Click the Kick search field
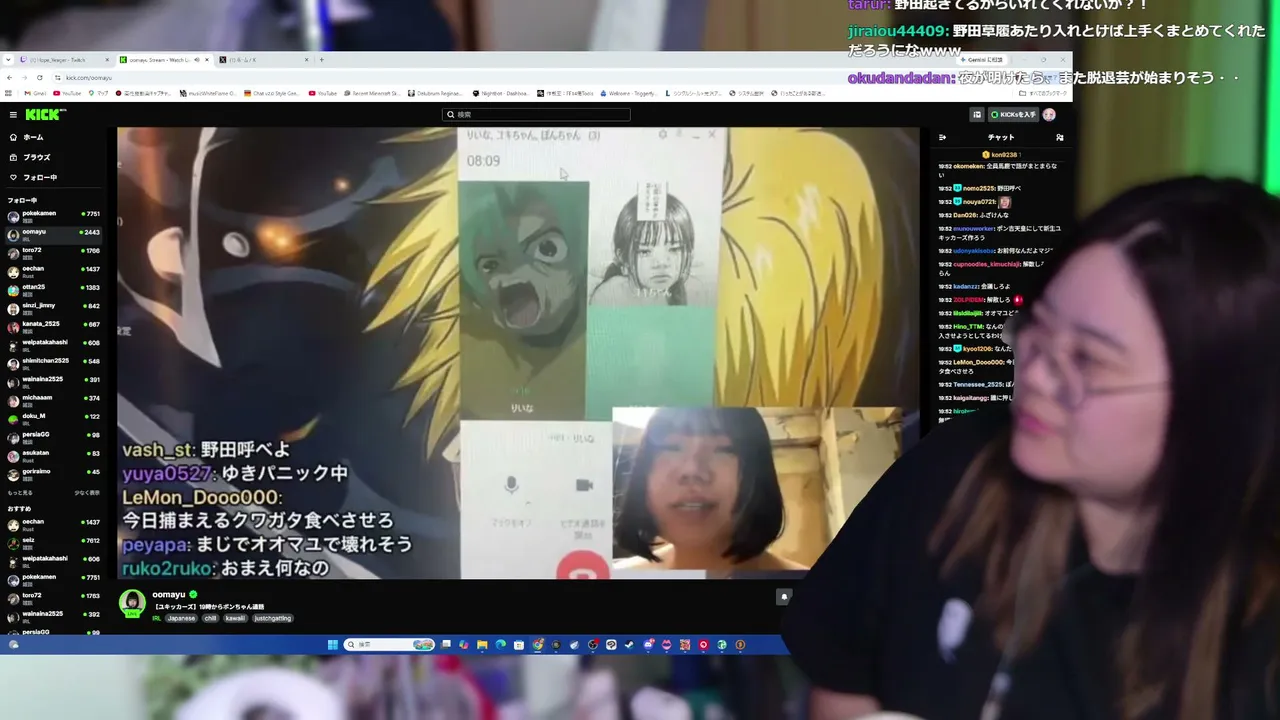 tap(537, 115)
